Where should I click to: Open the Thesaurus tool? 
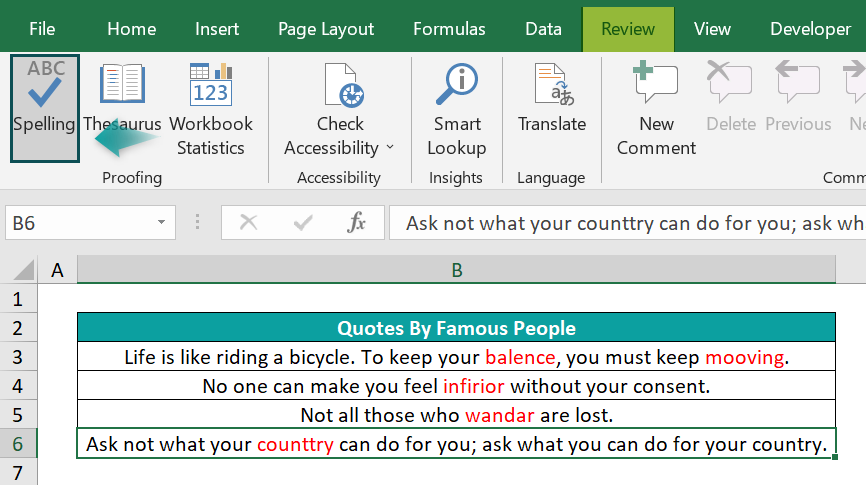point(122,99)
